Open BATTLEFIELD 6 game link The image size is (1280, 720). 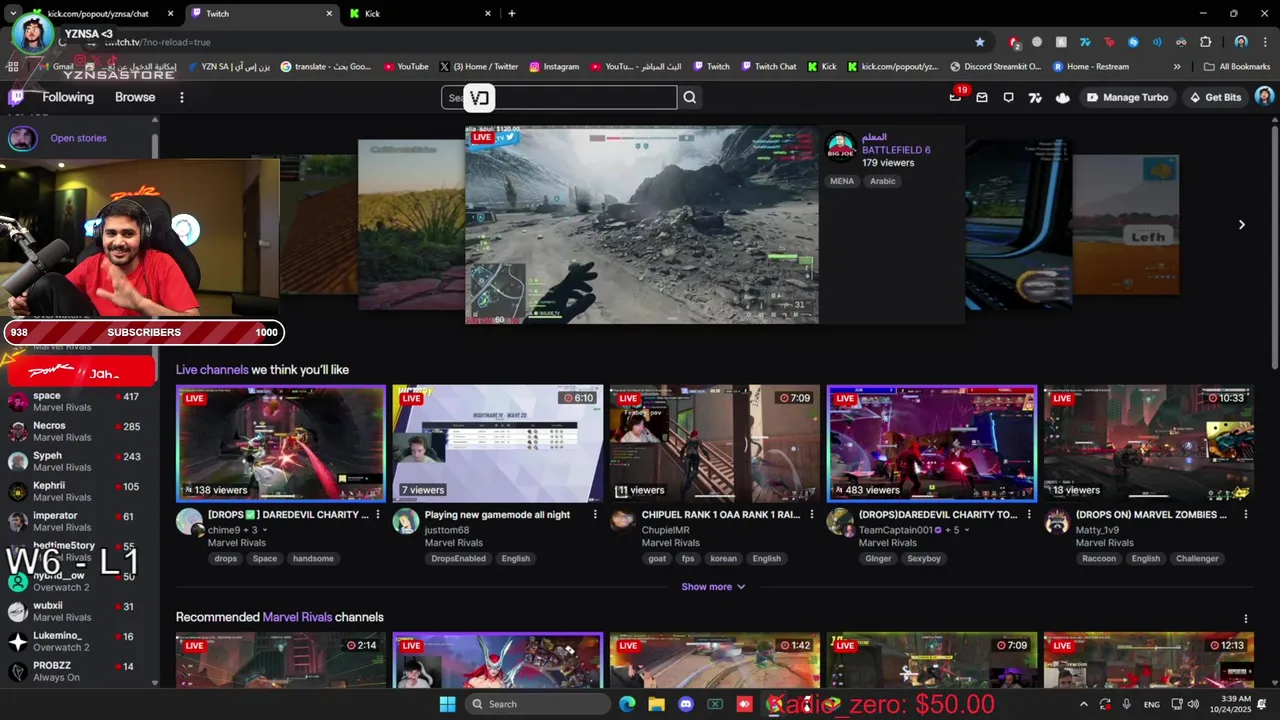(896, 150)
